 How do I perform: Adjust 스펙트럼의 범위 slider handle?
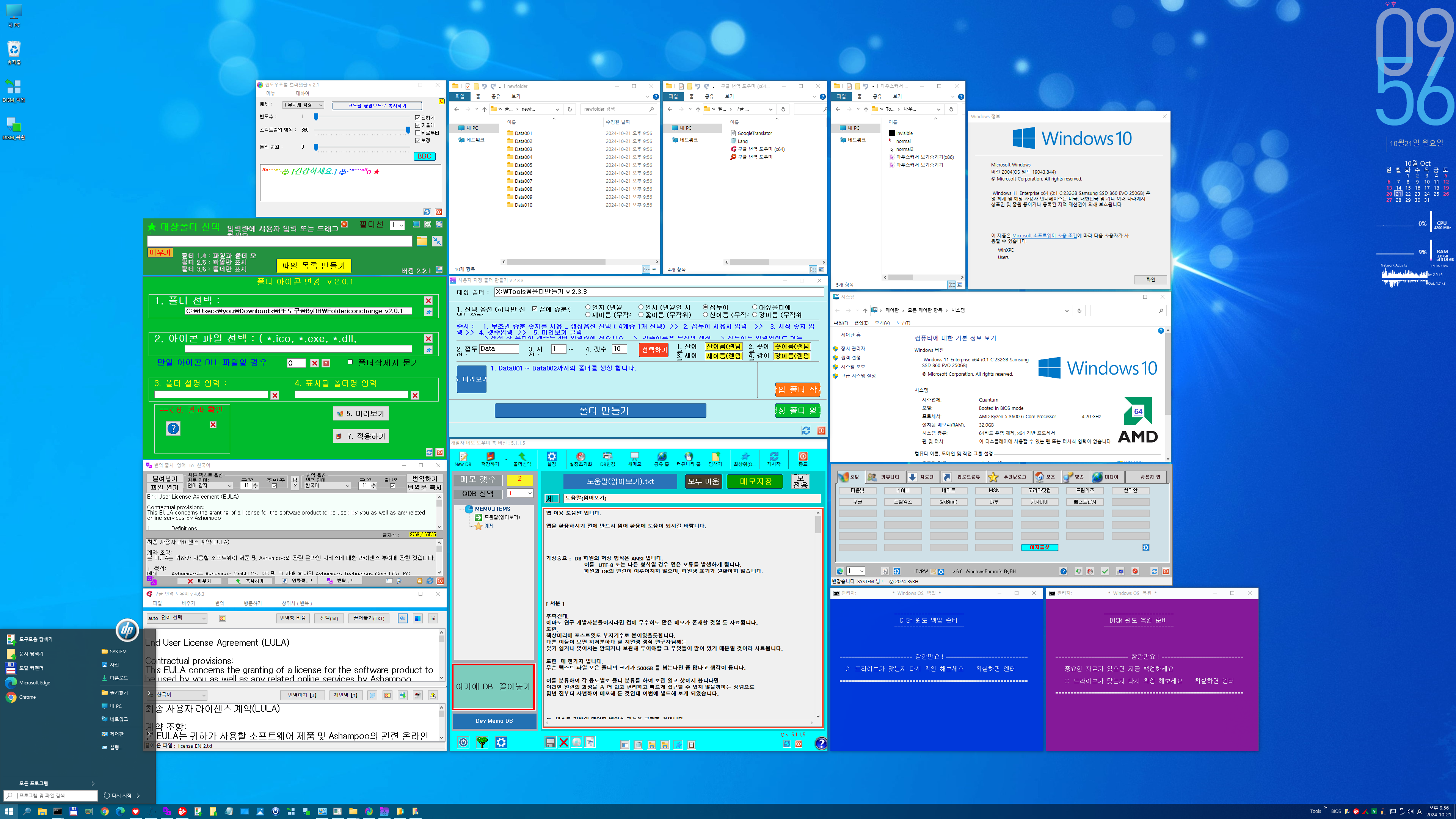pyautogui.click(x=408, y=130)
